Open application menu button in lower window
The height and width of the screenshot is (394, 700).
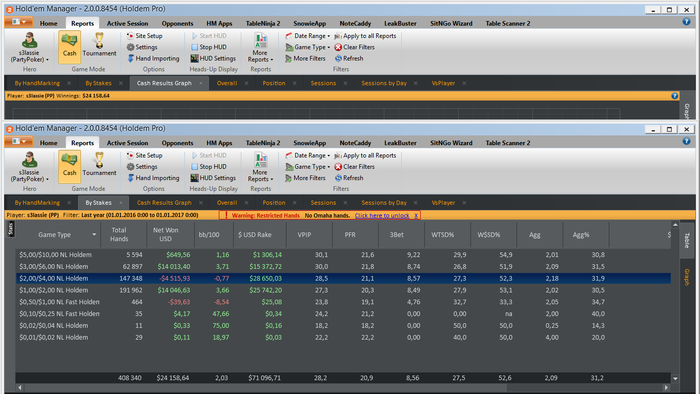coord(18,142)
